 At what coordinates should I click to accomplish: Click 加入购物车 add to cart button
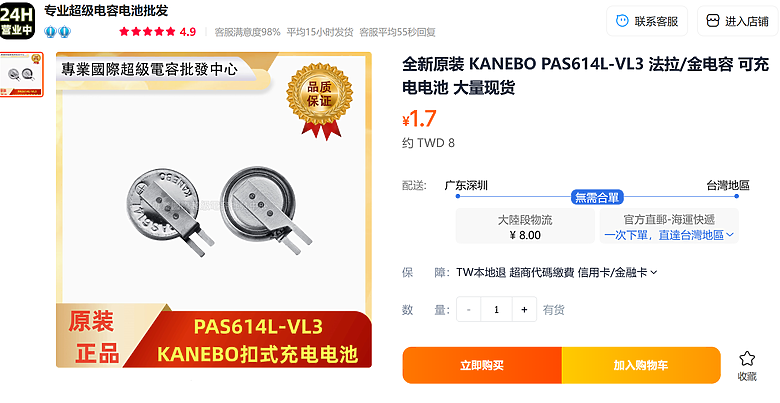tap(641, 365)
